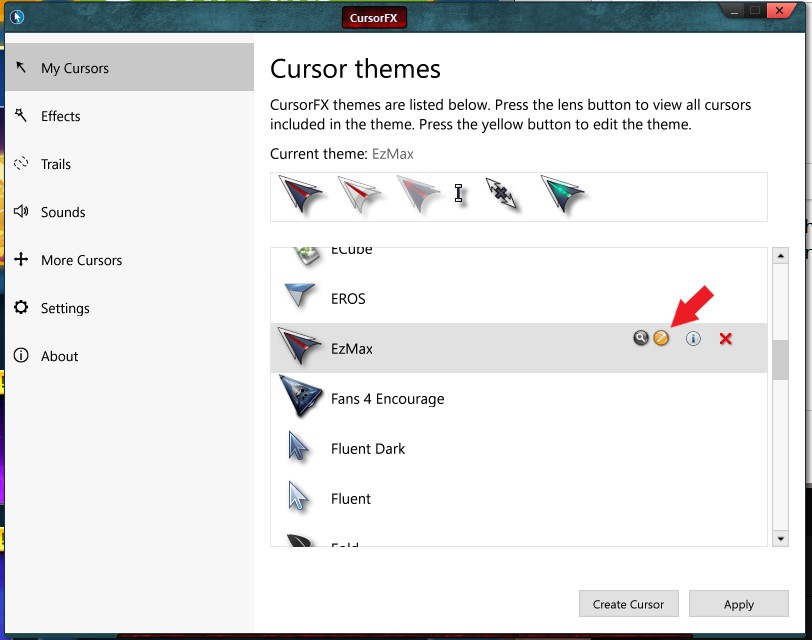Screen dimensions: 812x640
Task: Click the theme list scrollbar thumb
Action: click(x=780, y=360)
